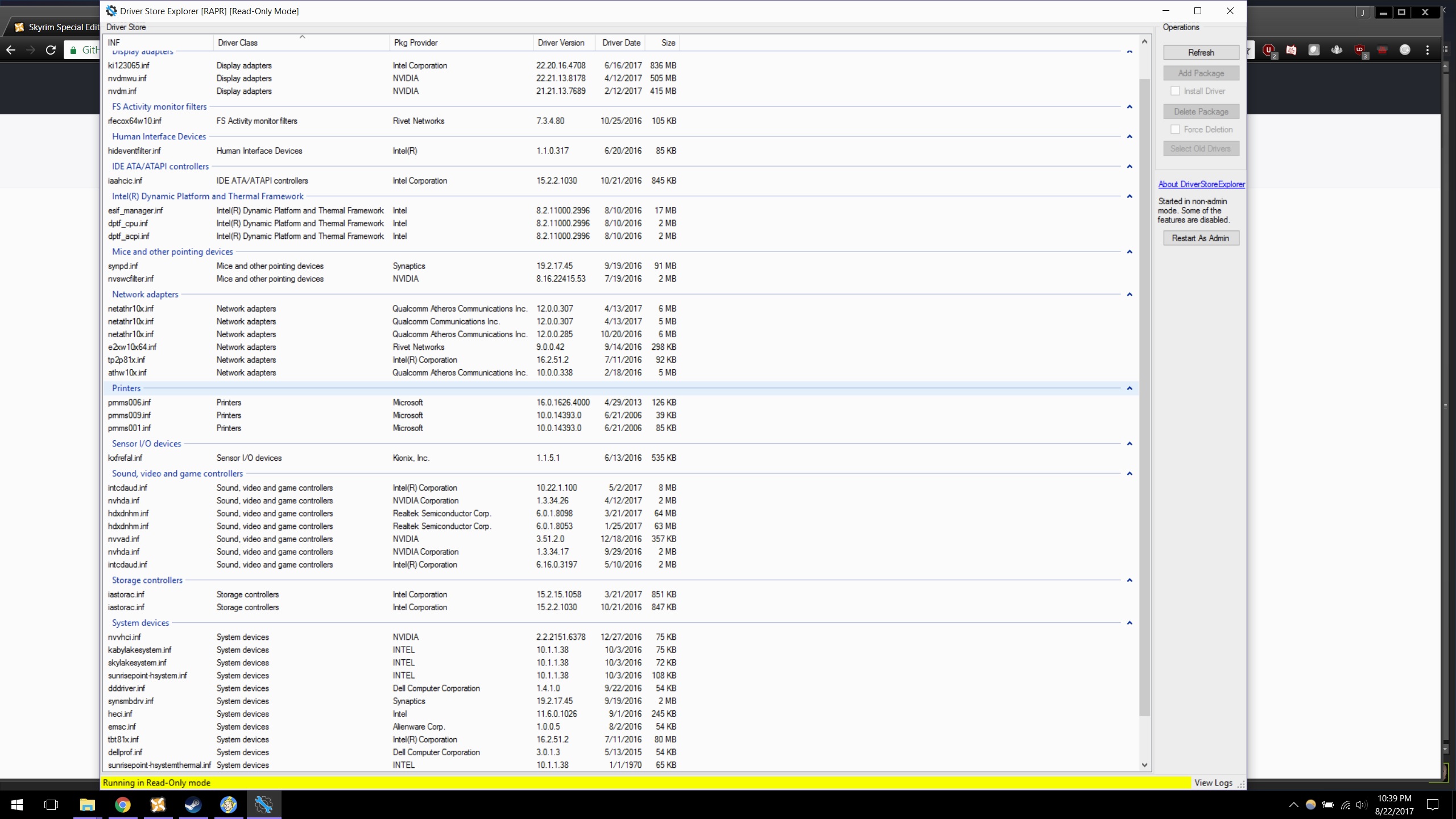Click Restart As Admin
The height and width of the screenshot is (819, 1456).
click(x=1201, y=238)
